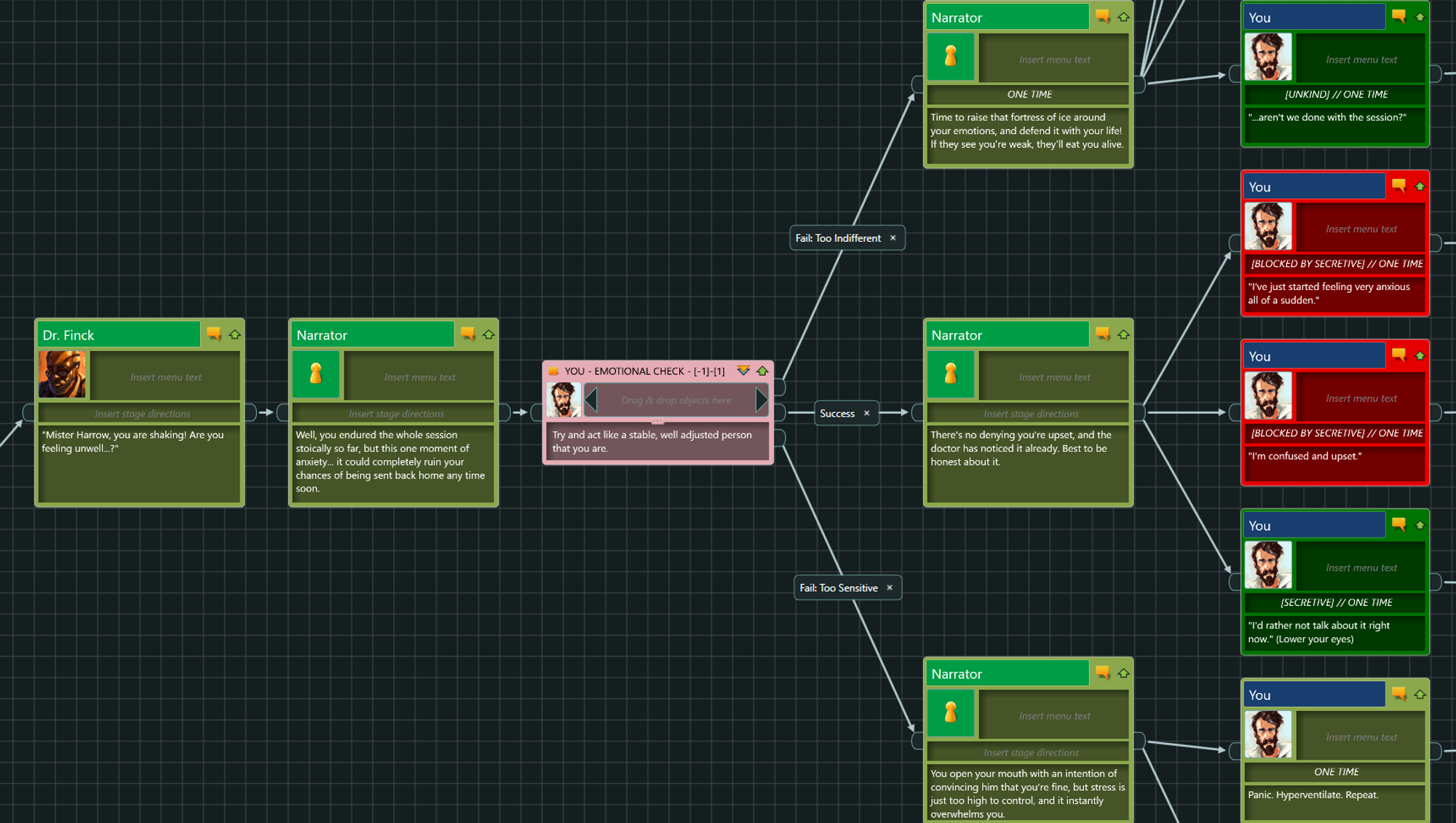Click orange flag icon on Emotional Check node
This screenshot has width=1456, height=823.
tap(553, 371)
